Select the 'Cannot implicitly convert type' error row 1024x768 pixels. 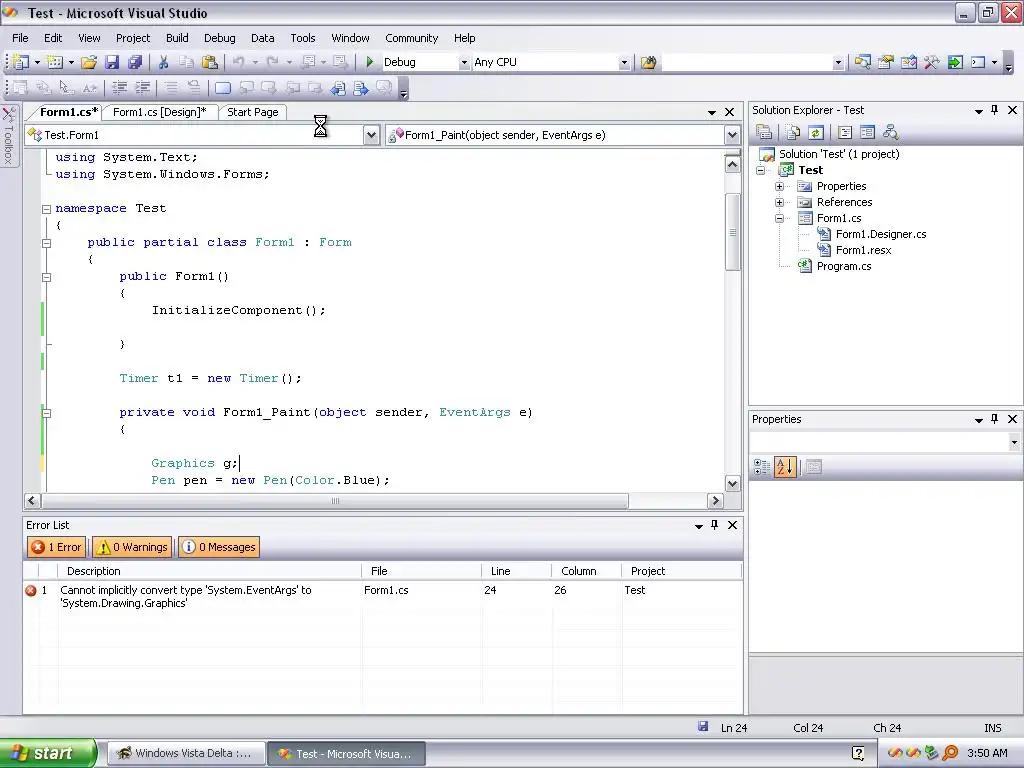(382, 596)
